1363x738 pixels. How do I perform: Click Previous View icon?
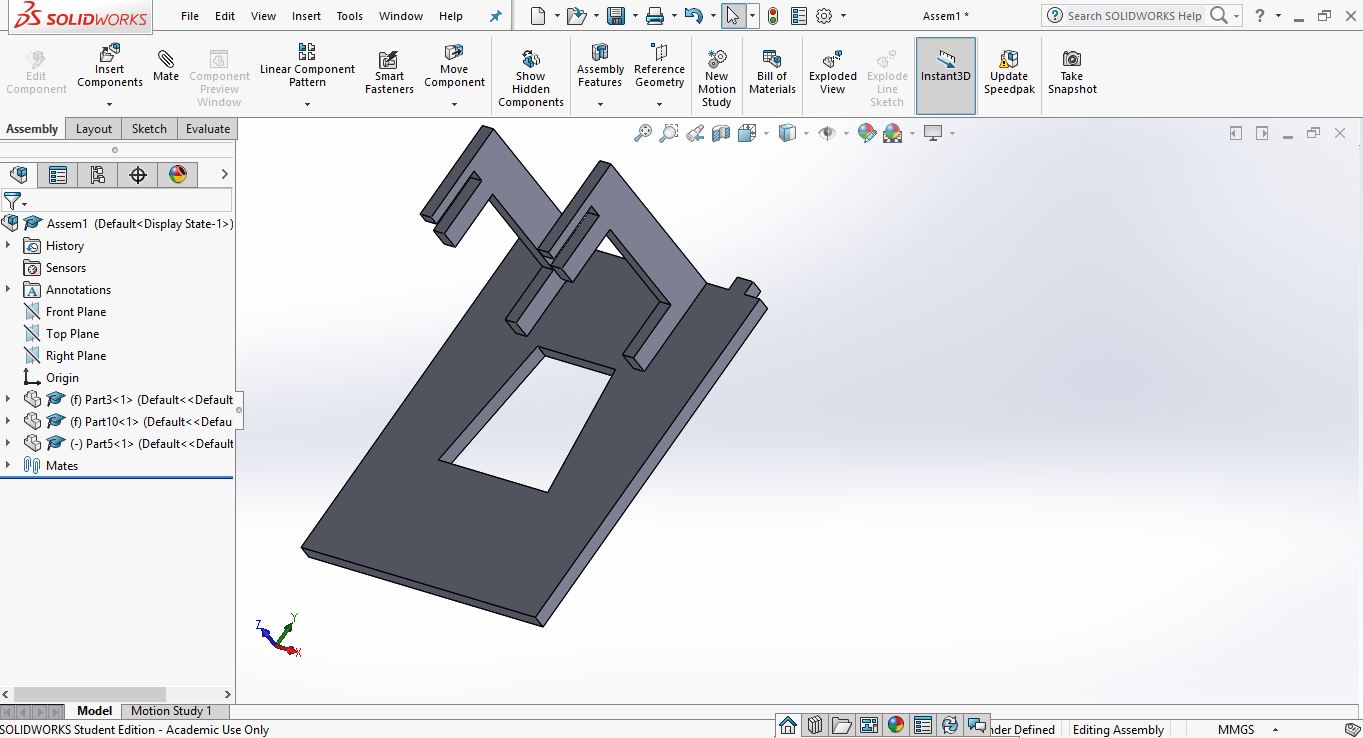(695, 133)
